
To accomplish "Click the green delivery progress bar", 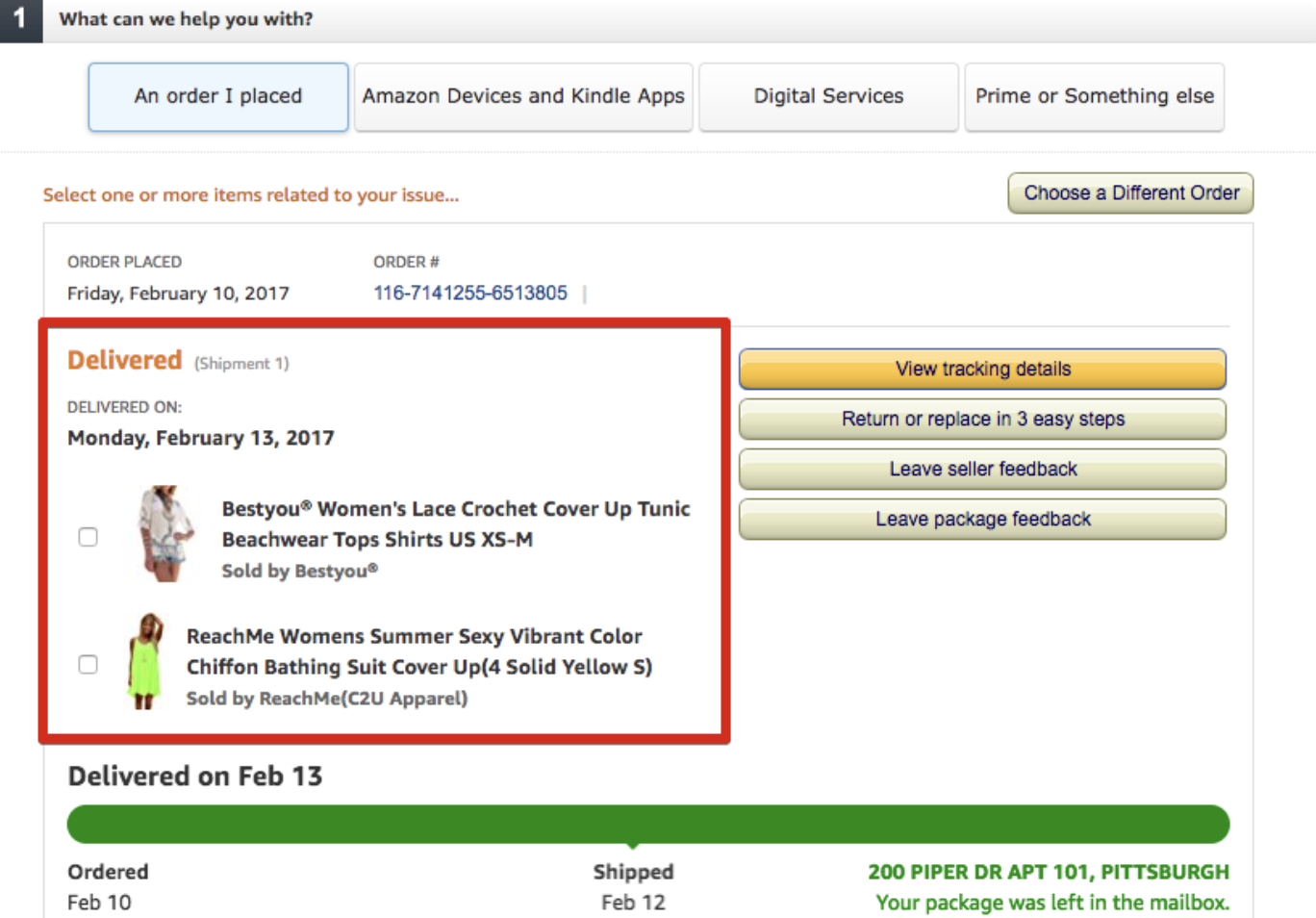I will pyautogui.click(x=648, y=825).
